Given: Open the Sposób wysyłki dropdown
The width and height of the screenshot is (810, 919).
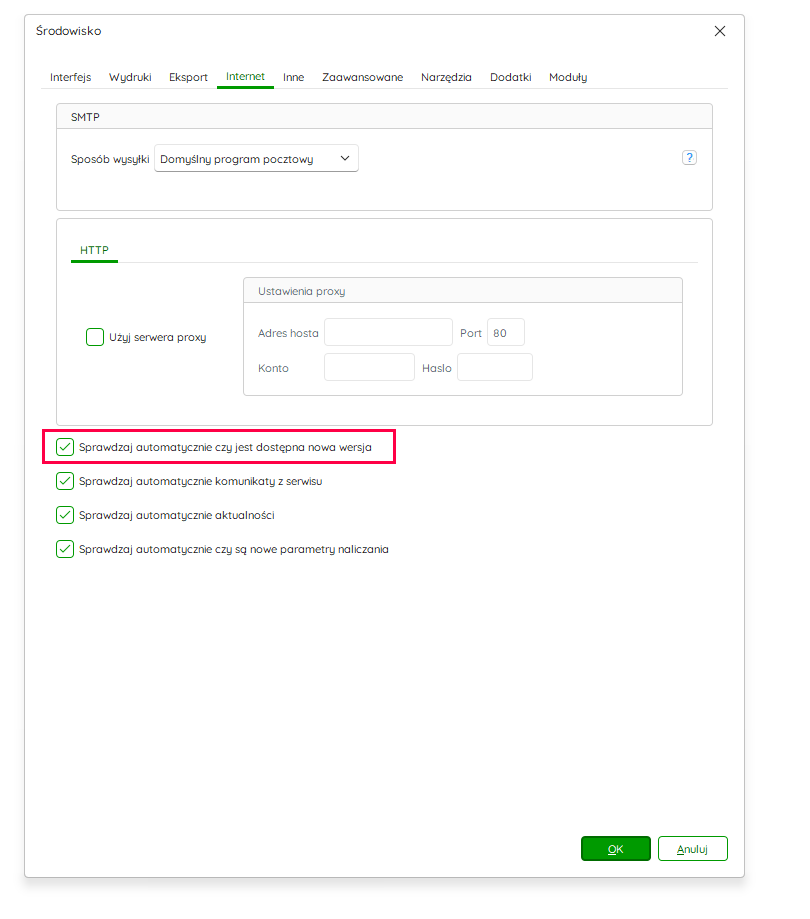Looking at the screenshot, I should tap(256, 158).
